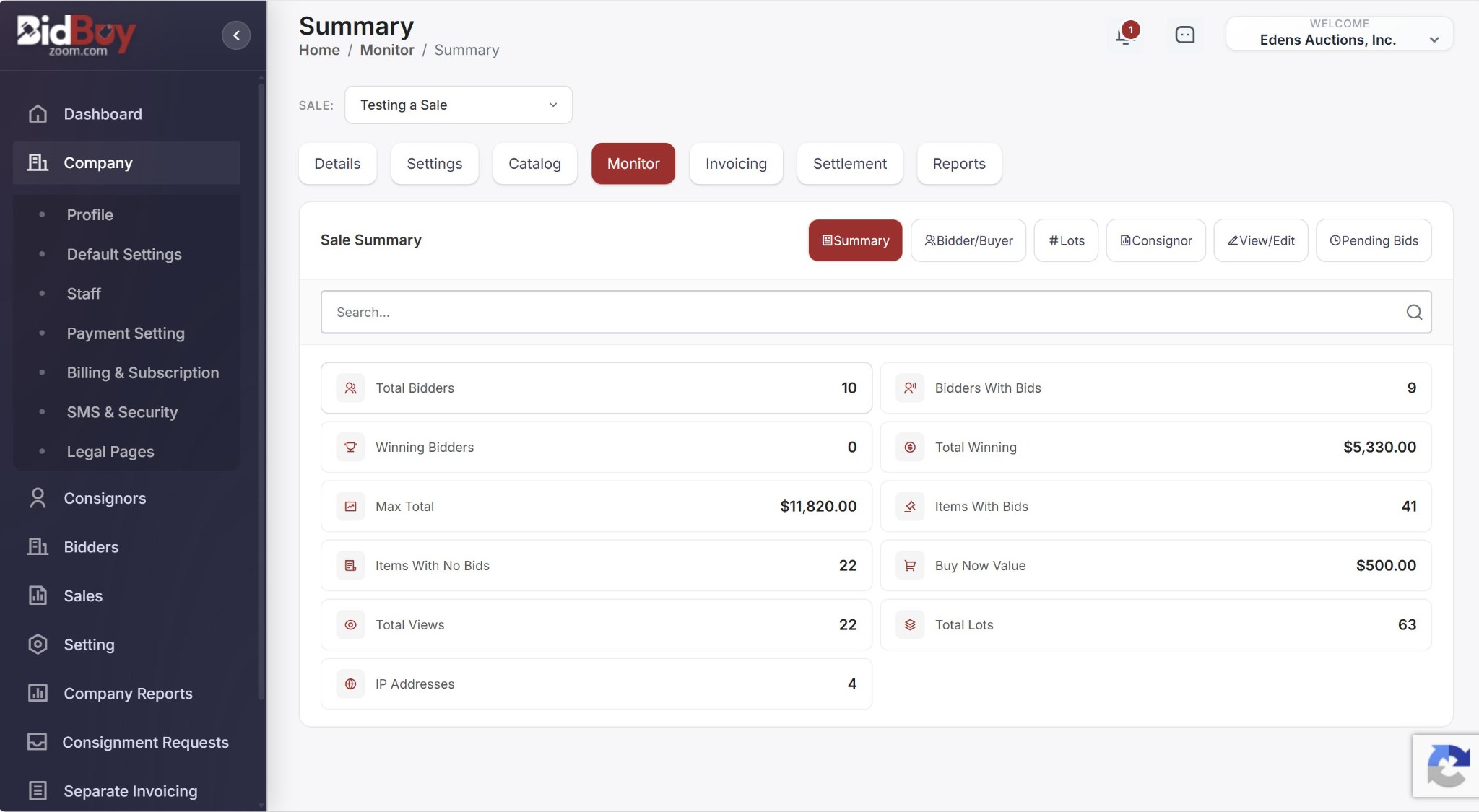Click the search magnifier icon

(1414, 312)
